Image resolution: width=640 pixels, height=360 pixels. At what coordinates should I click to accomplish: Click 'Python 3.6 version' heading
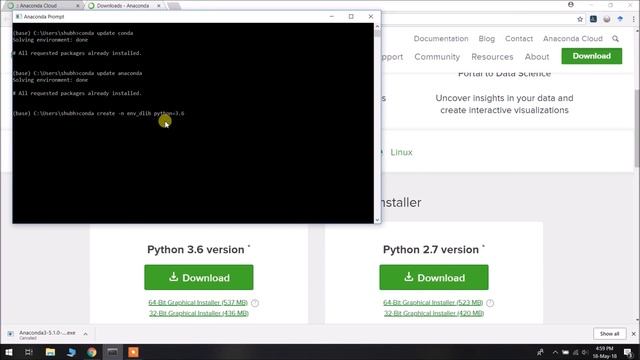click(196, 249)
